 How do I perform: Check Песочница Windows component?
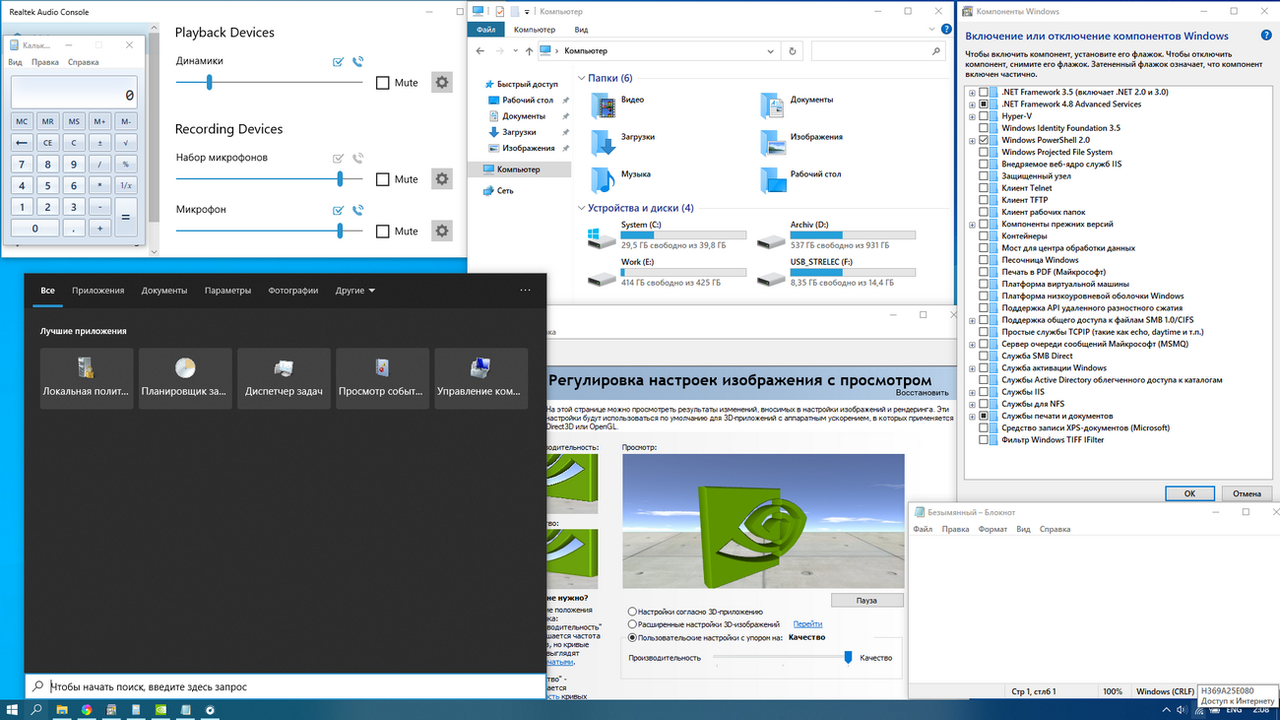(x=983, y=260)
